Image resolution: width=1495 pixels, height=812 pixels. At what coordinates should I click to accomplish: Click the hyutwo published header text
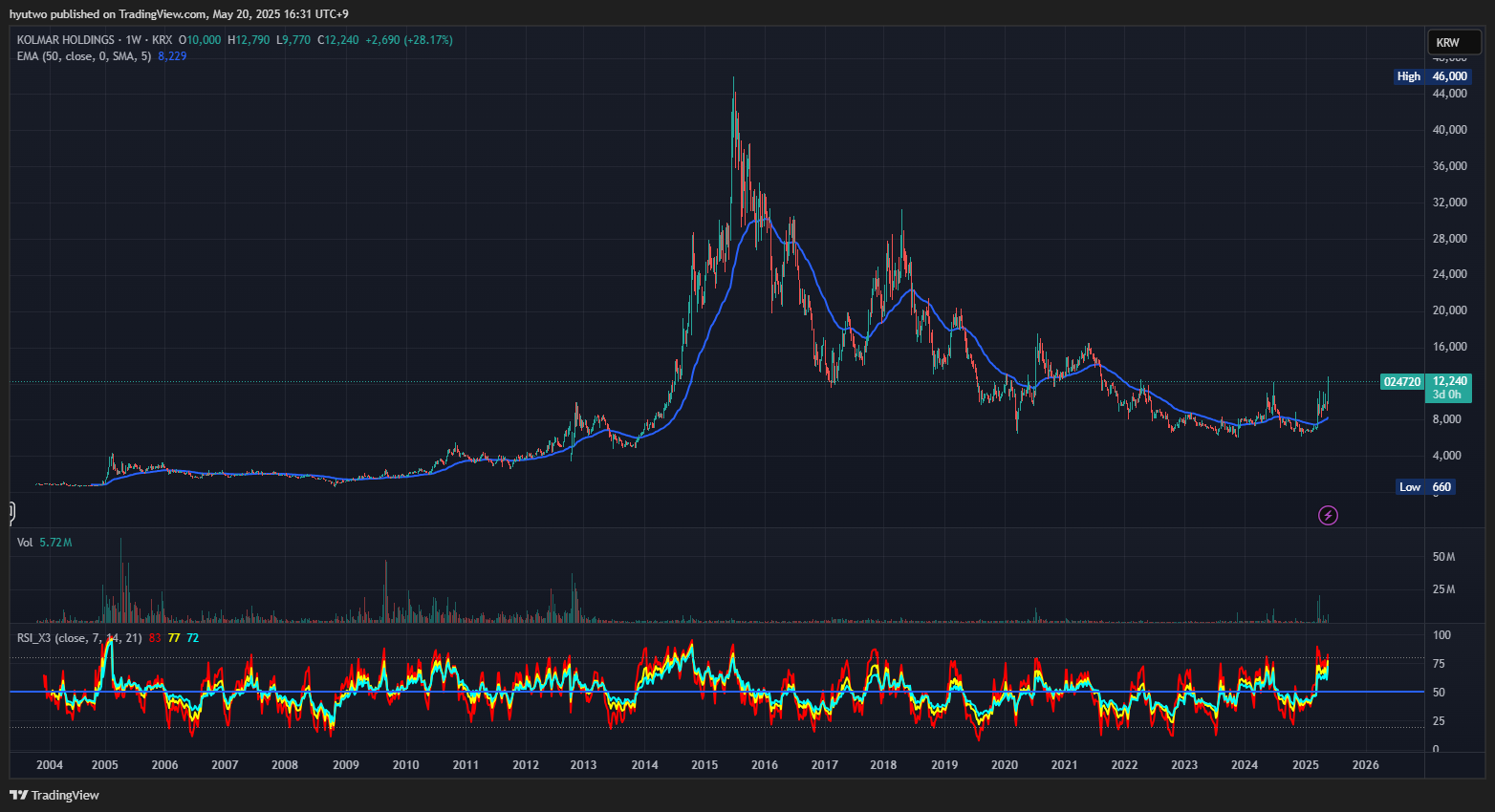point(180,14)
